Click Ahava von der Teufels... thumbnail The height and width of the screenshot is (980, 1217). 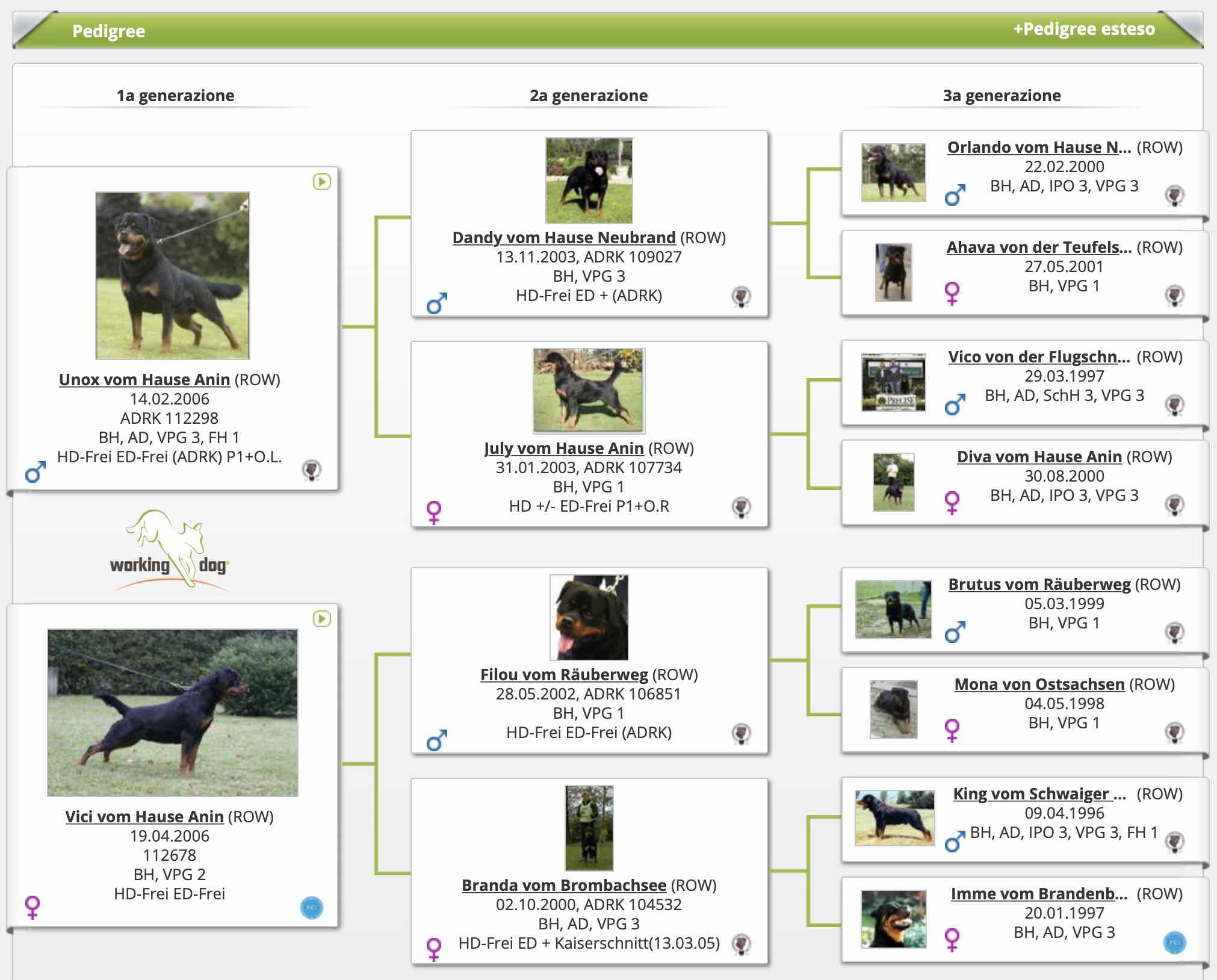click(894, 273)
